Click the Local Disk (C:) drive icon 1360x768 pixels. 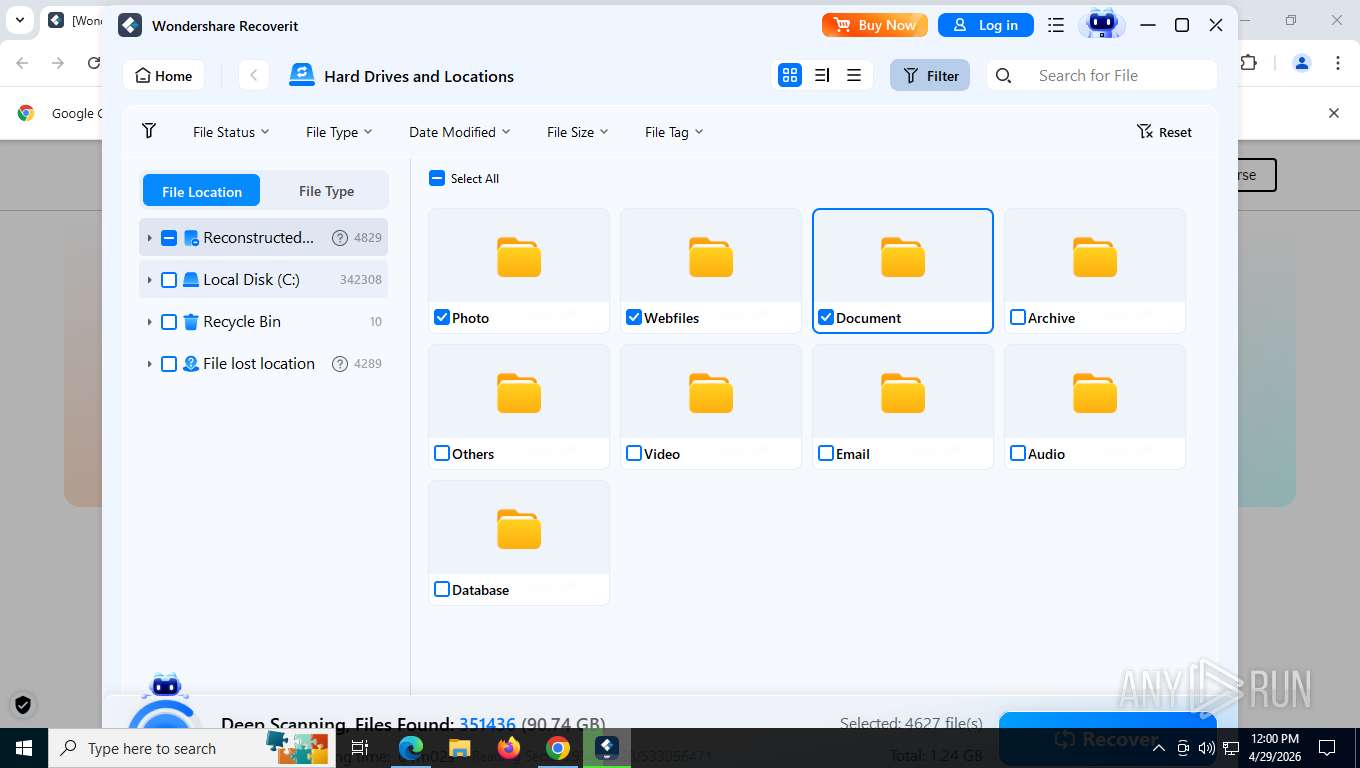click(191, 280)
